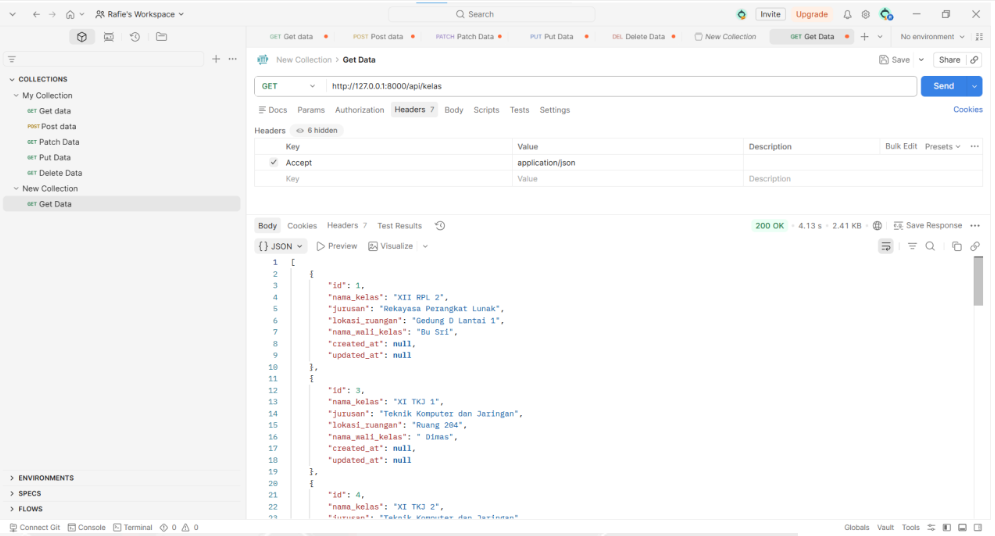Open a new request tab with plus
Image resolution: width=995 pixels, height=536 pixels.
[864, 37]
